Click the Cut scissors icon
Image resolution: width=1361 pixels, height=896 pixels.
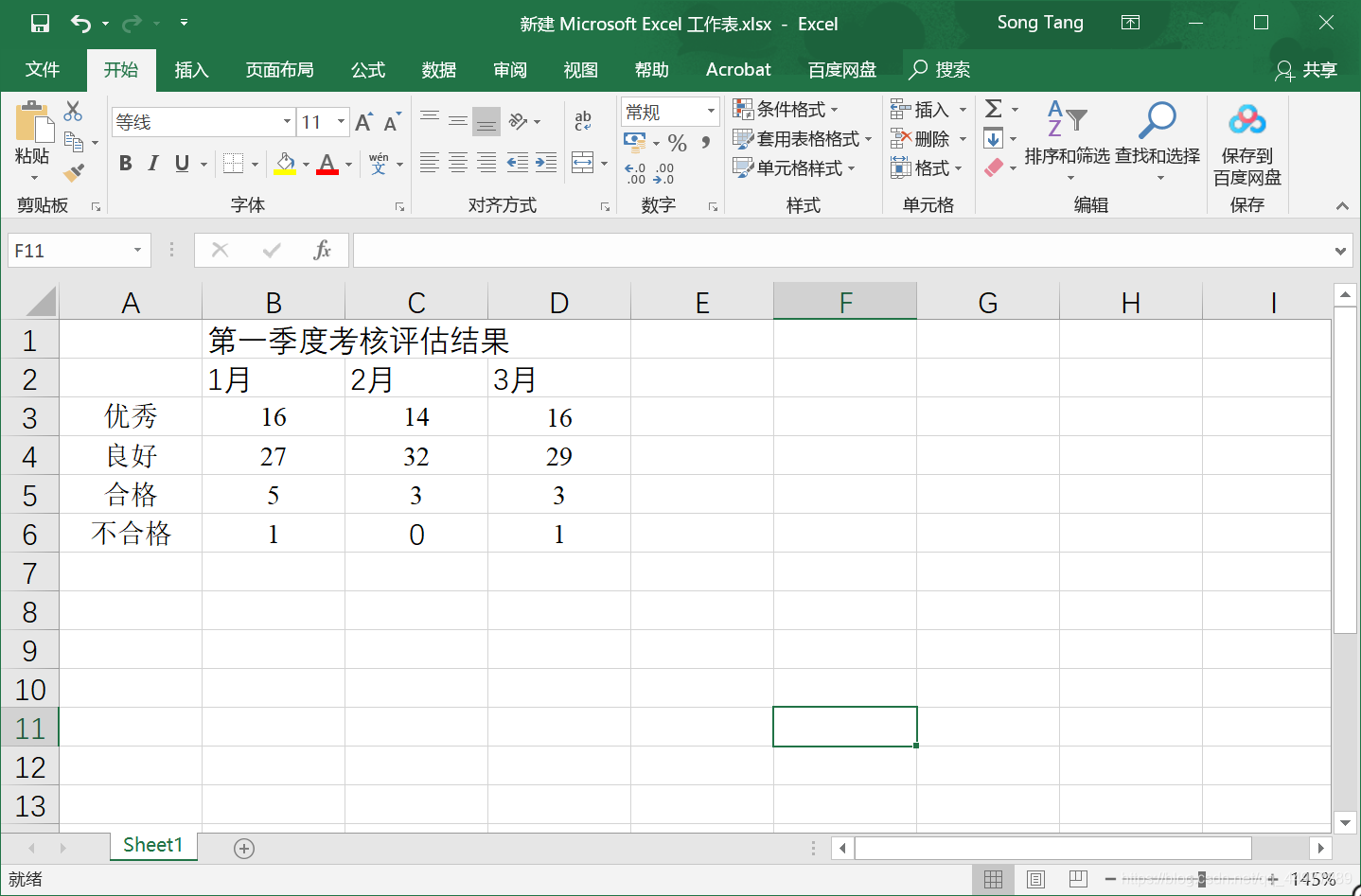[73, 111]
